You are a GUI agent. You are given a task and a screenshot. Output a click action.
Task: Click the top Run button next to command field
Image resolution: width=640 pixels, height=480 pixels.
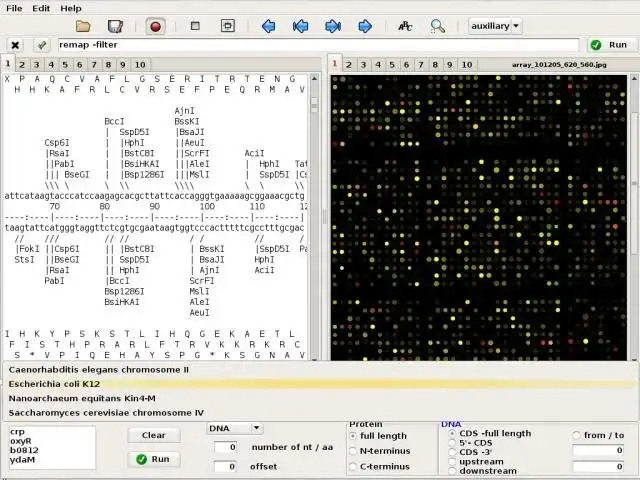pos(609,45)
